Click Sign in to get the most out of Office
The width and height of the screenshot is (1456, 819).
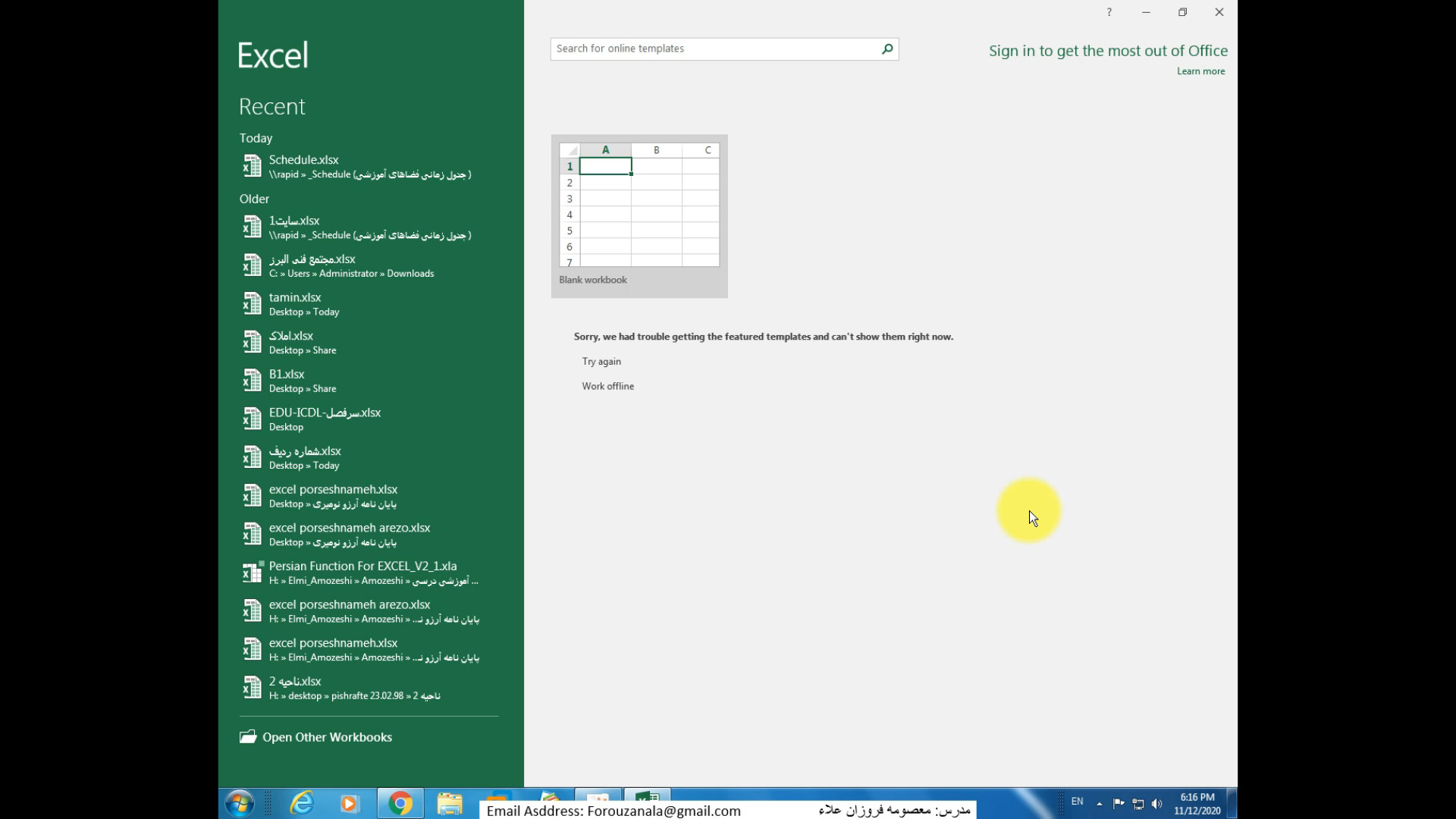pyautogui.click(x=1108, y=51)
